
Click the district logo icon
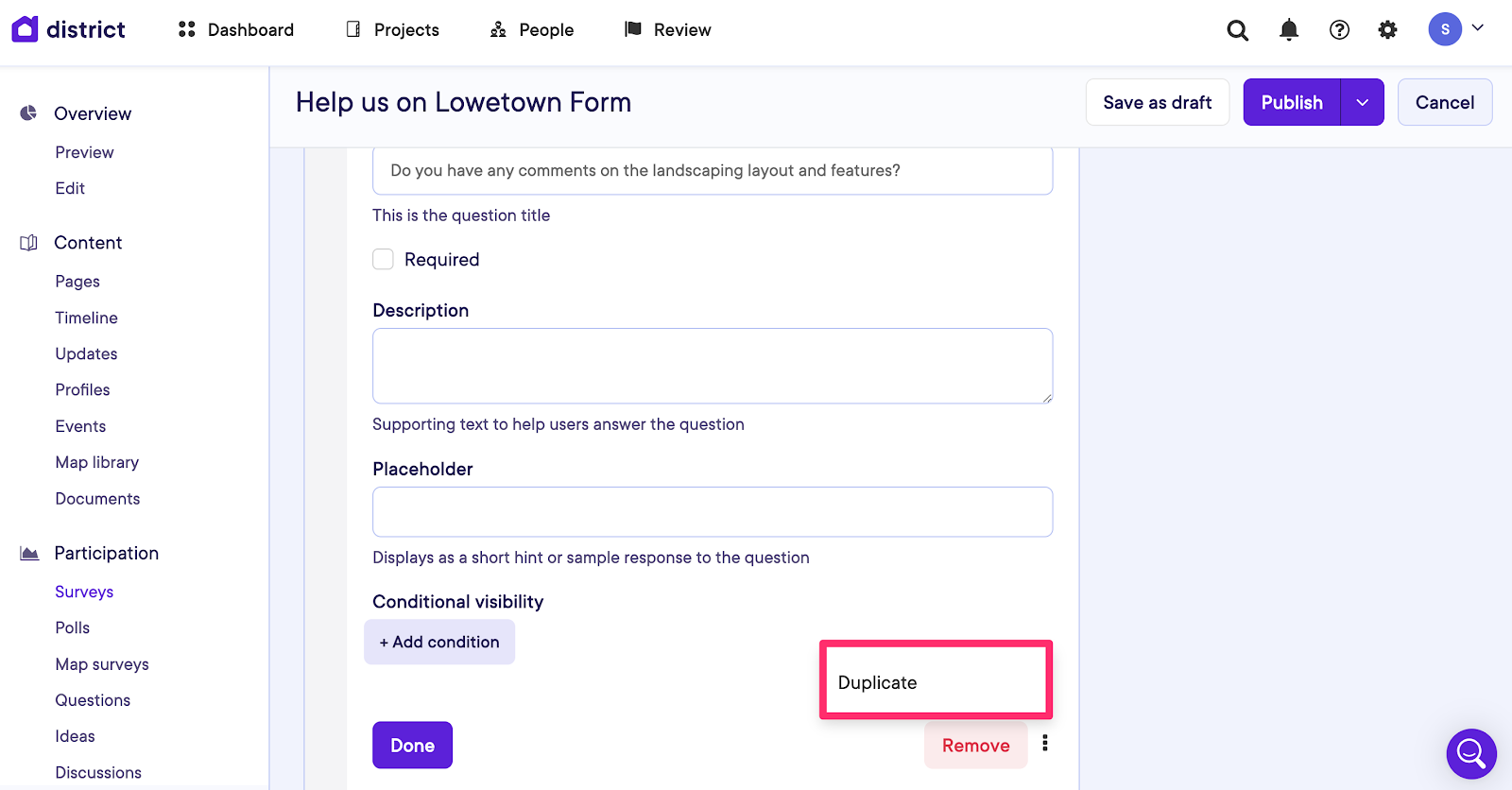25,29
